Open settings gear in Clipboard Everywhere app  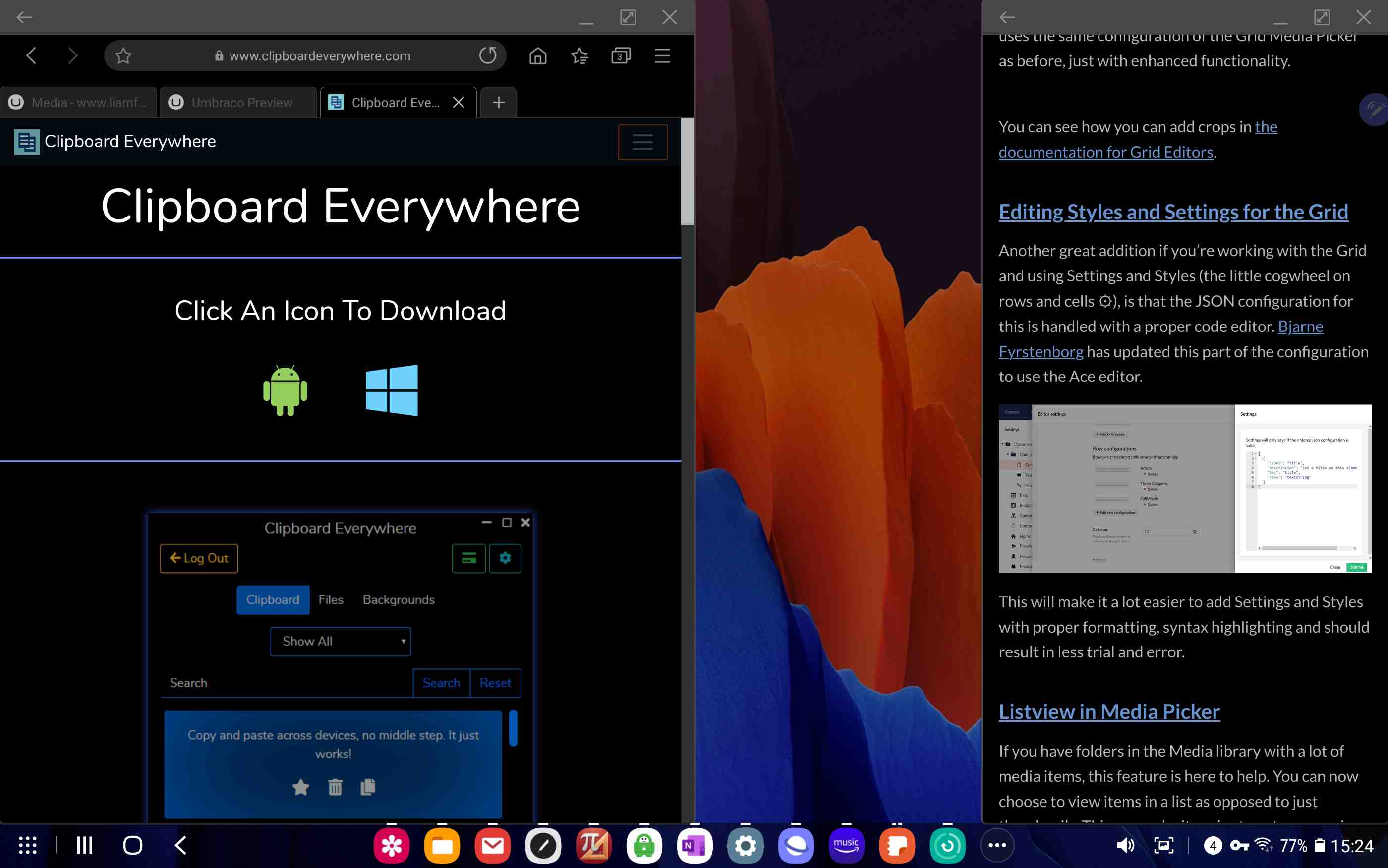(x=505, y=558)
